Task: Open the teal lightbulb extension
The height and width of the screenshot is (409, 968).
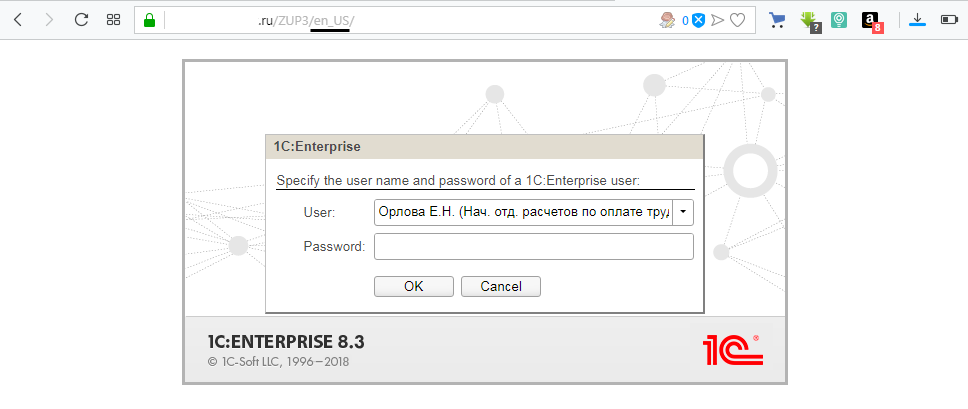Action: (841, 20)
